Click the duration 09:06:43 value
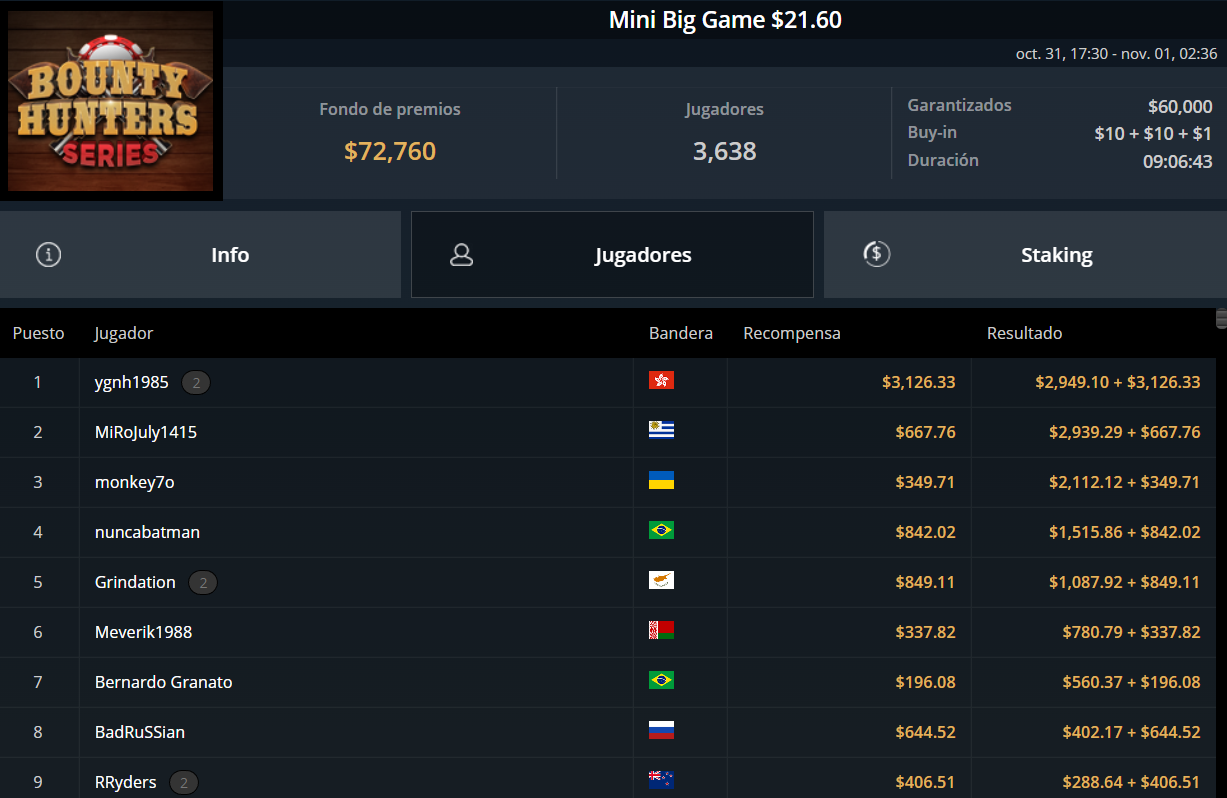Image resolution: width=1227 pixels, height=798 pixels. (1178, 161)
